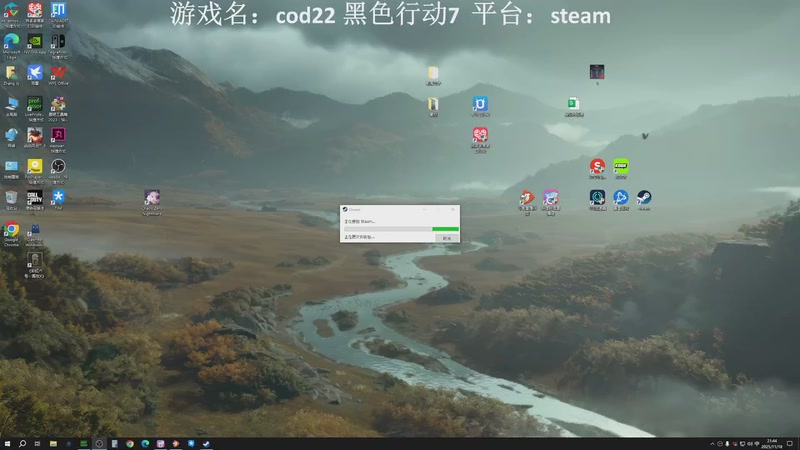The width and height of the screenshot is (800, 450).
Task: Open the WPS Office desktop shortcut
Action: pos(58,72)
